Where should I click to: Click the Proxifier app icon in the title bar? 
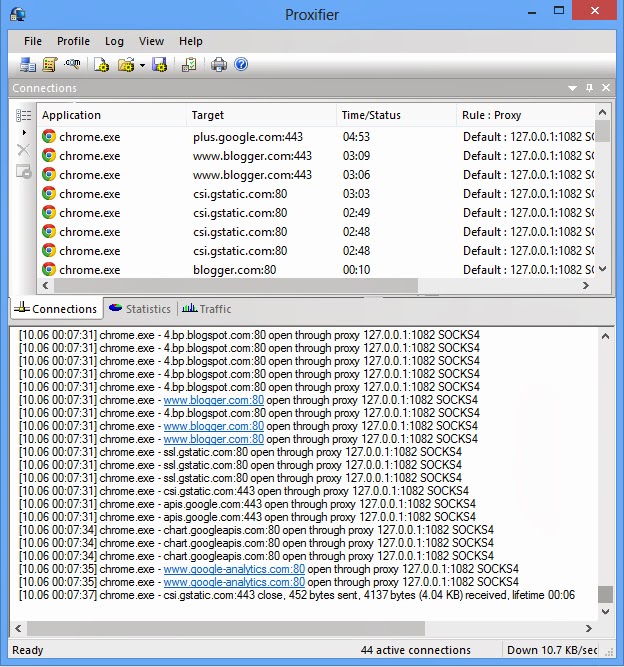coord(18,14)
